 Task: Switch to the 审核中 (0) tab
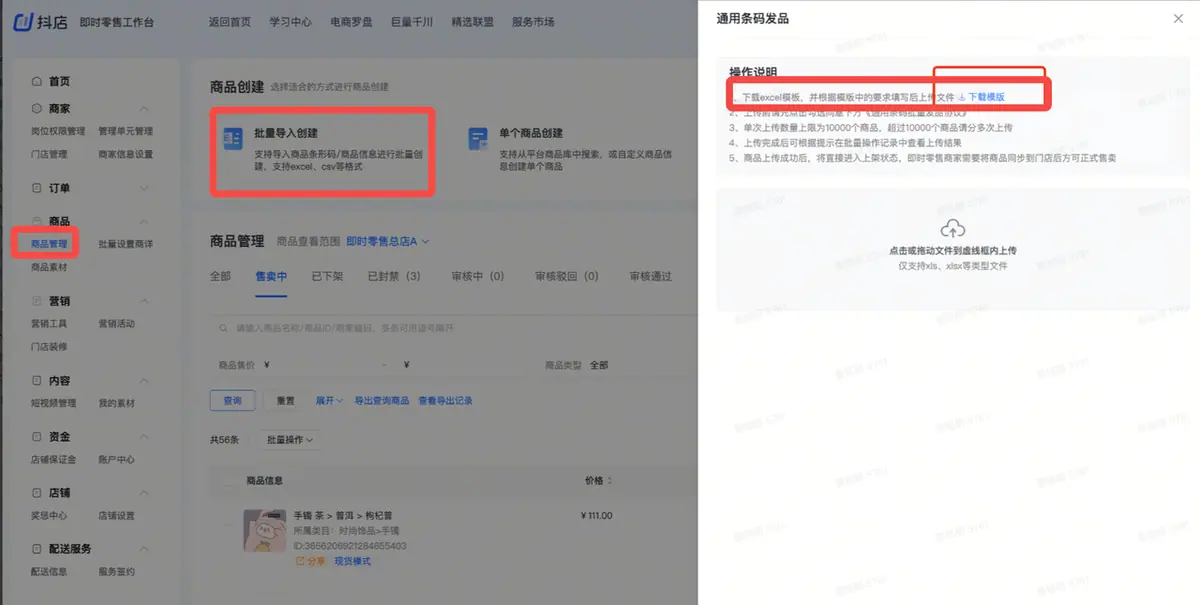click(477, 276)
